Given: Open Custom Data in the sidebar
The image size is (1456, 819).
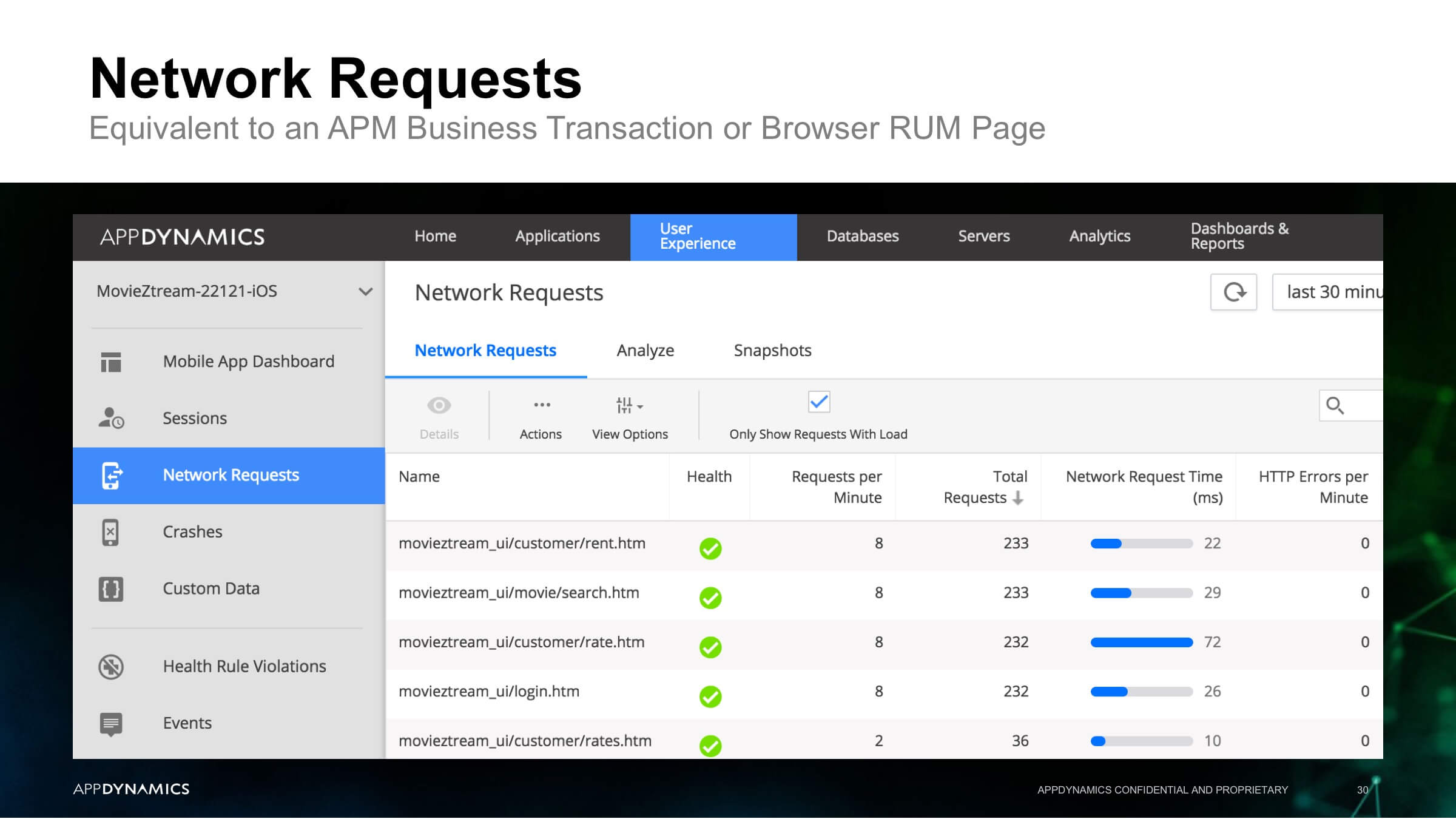Looking at the screenshot, I should click(x=211, y=588).
